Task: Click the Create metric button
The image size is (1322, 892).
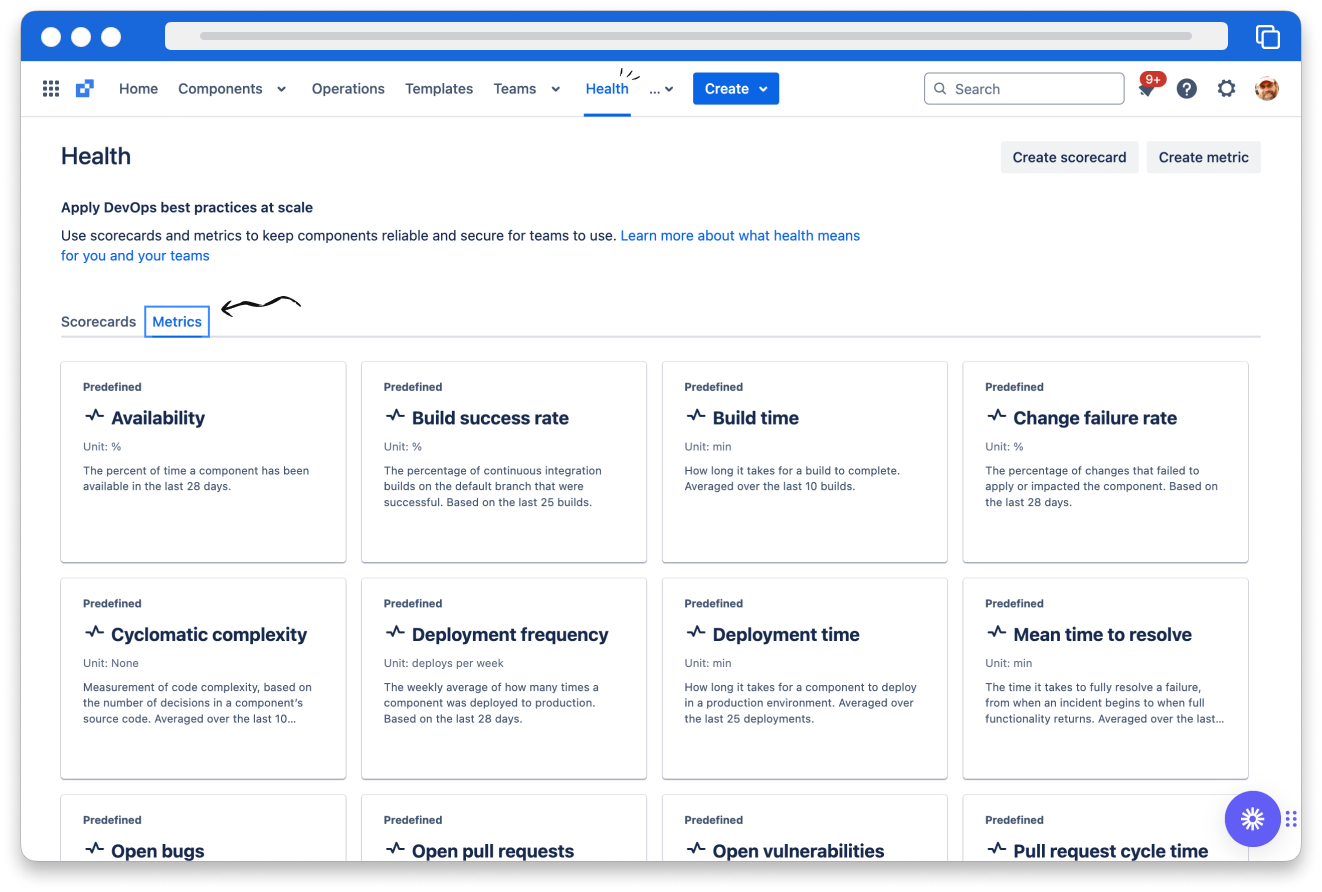Action: coord(1203,157)
